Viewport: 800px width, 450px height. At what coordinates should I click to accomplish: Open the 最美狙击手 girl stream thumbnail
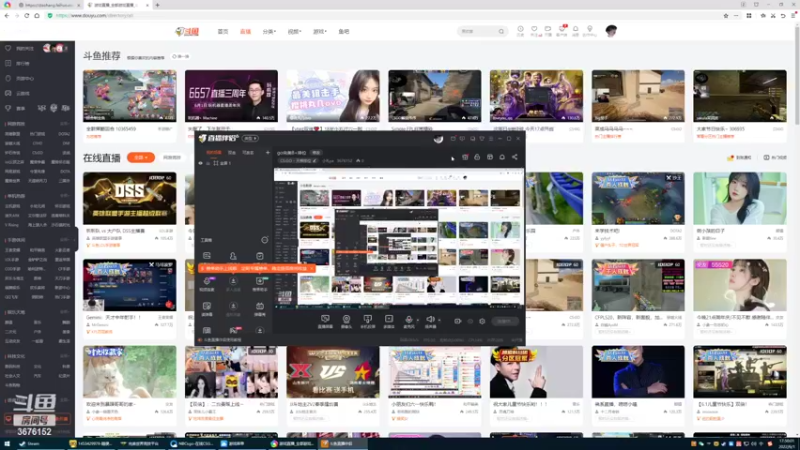pyautogui.click(x=333, y=96)
